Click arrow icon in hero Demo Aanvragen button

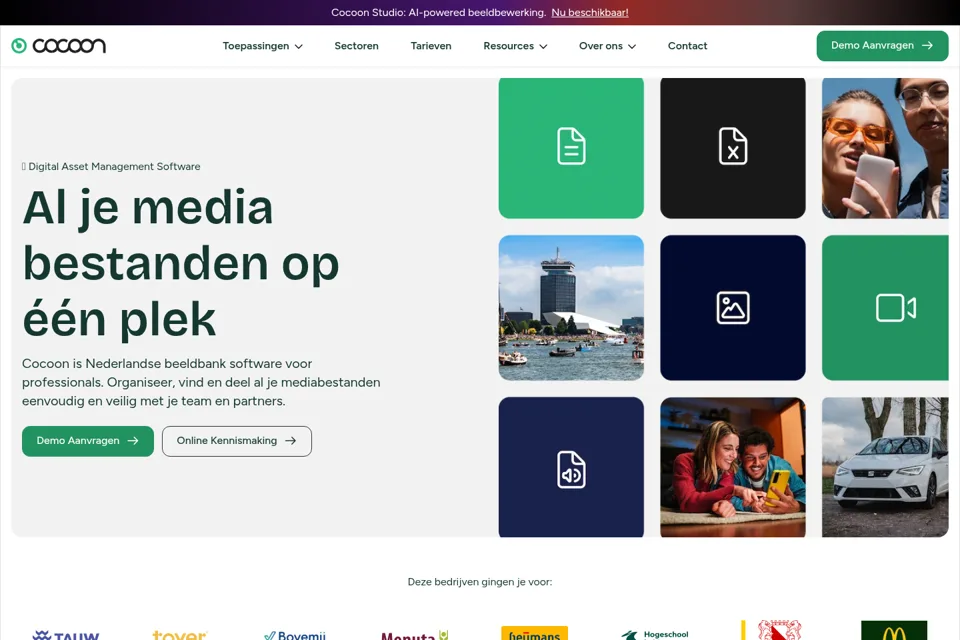[x=133, y=440]
